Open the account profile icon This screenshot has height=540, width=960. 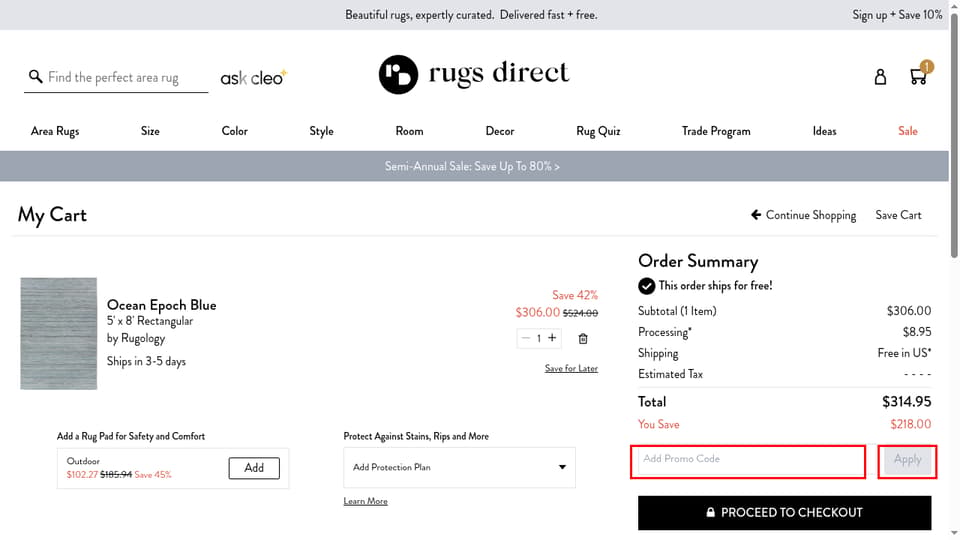[x=880, y=77]
